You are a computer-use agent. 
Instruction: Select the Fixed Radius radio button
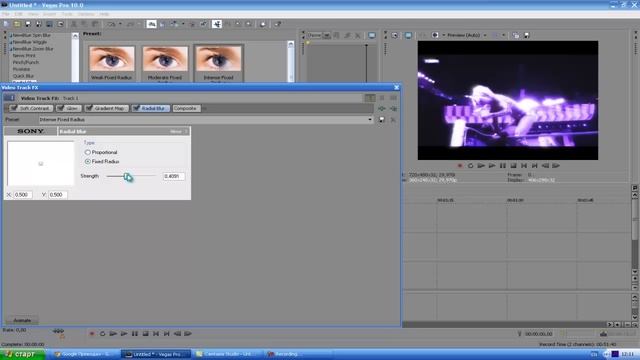coord(87,162)
